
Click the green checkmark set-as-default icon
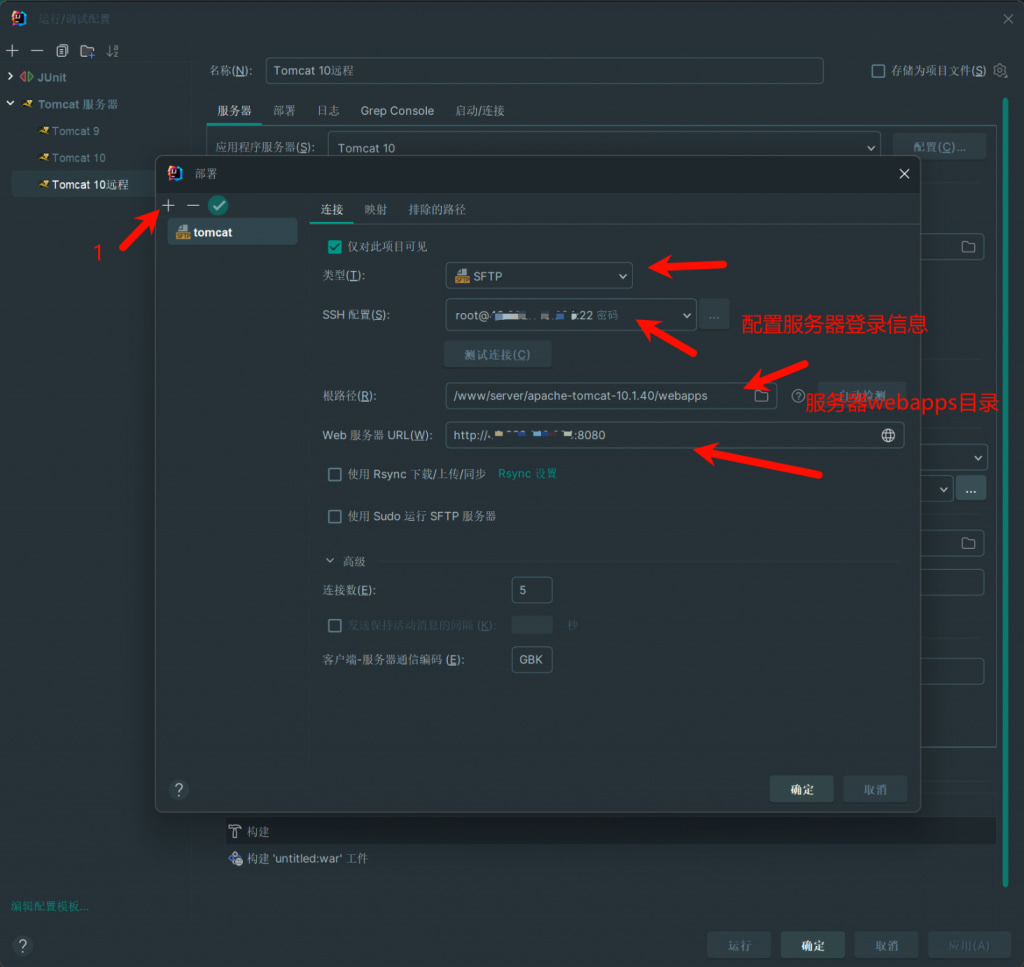click(218, 205)
